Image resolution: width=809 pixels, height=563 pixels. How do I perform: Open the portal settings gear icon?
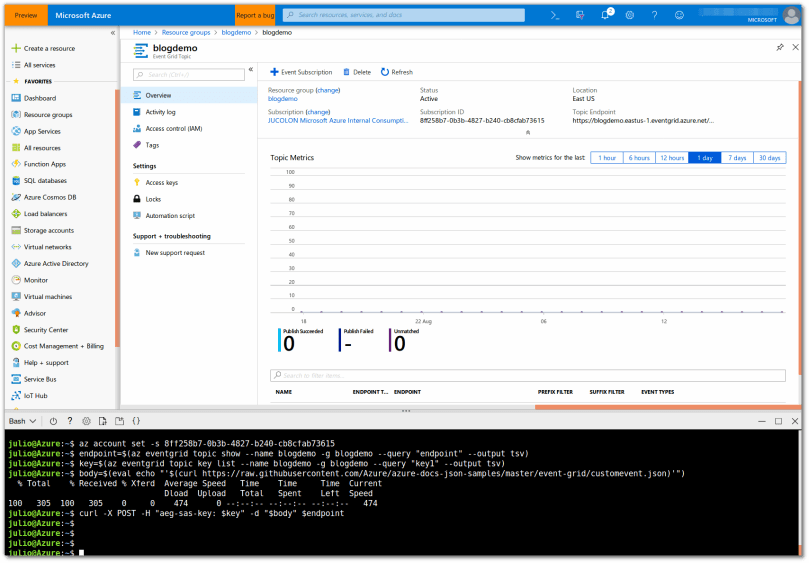click(630, 15)
